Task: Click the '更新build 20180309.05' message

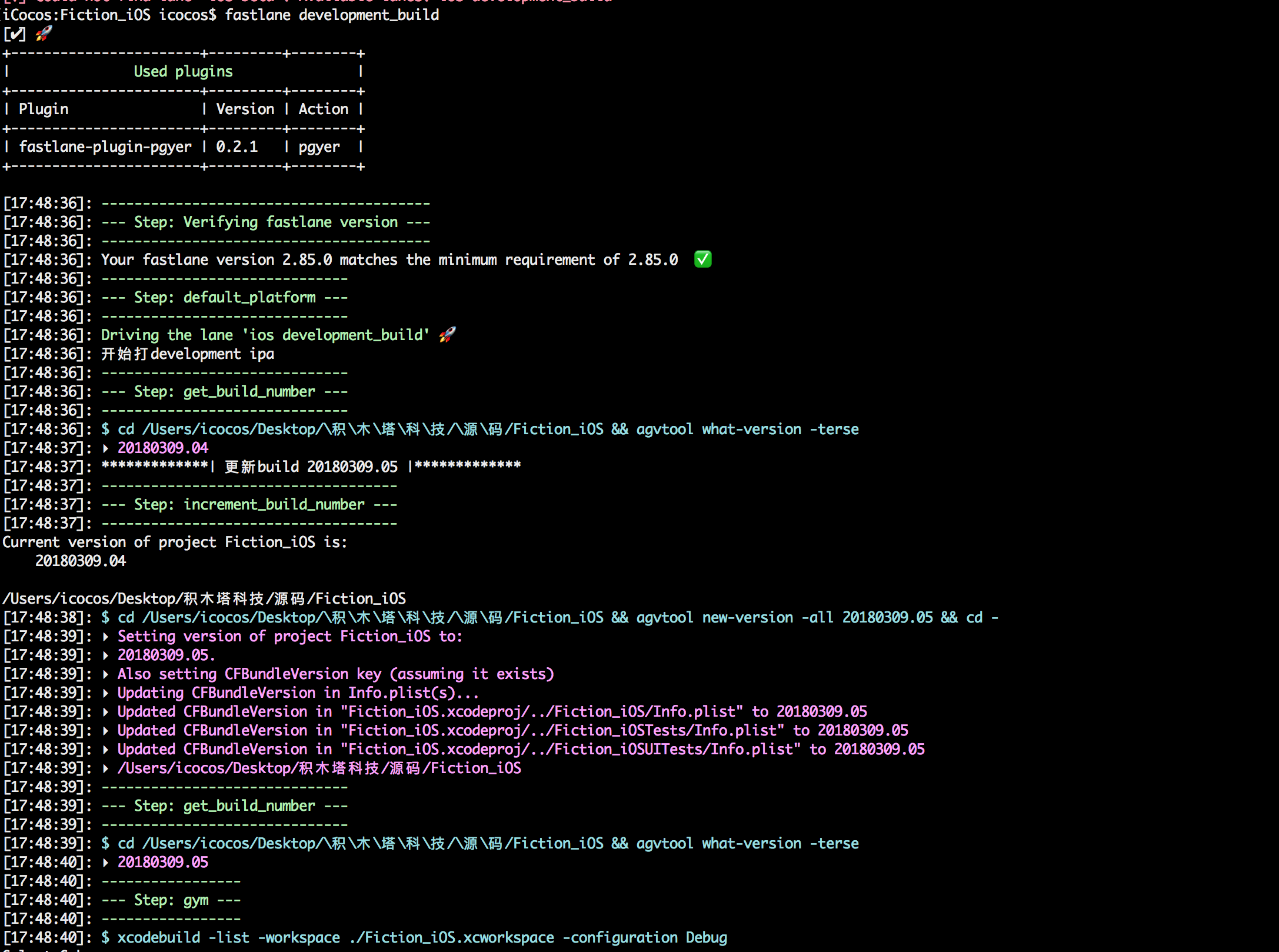Action: (311, 467)
